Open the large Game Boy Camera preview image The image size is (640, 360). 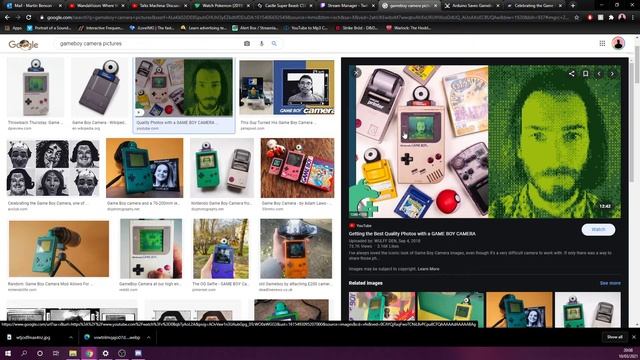click(485, 142)
